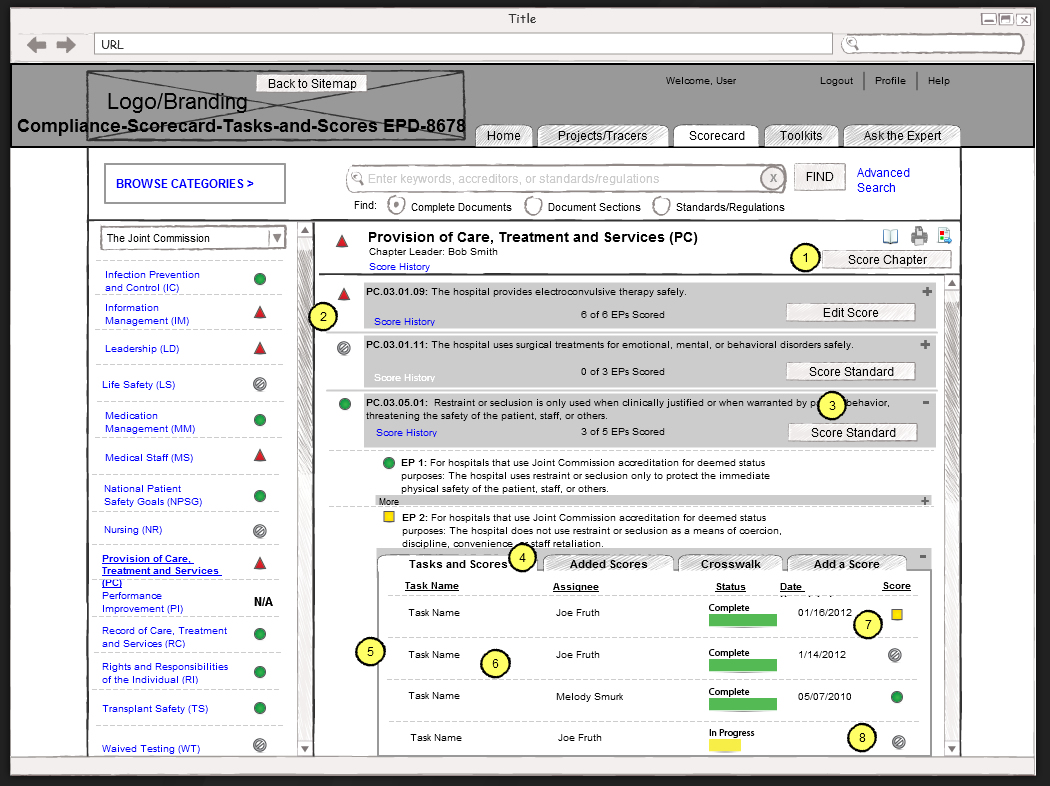Click the Score Chapter button

(887, 259)
